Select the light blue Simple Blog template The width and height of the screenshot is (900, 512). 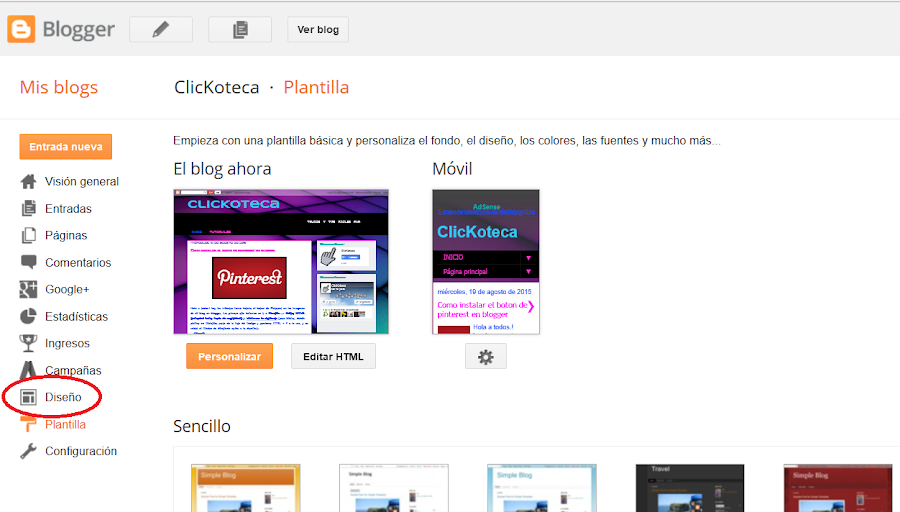pyautogui.click(x=542, y=488)
